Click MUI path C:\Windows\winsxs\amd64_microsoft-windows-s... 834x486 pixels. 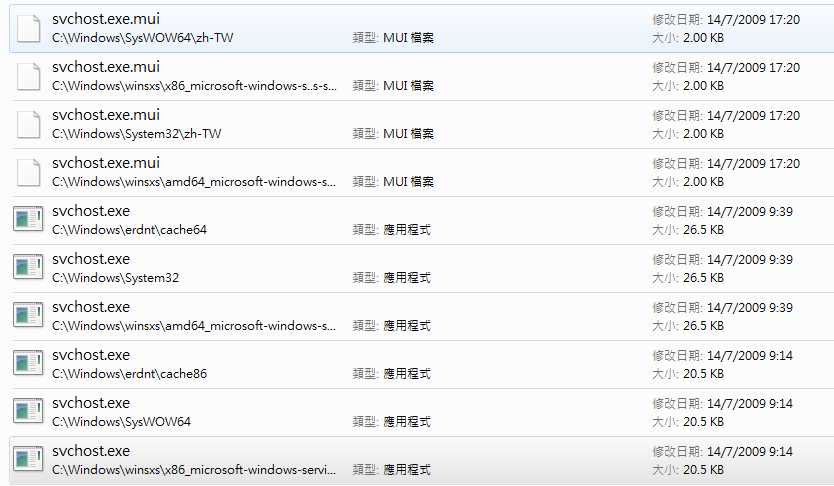(x=194, y=182)
